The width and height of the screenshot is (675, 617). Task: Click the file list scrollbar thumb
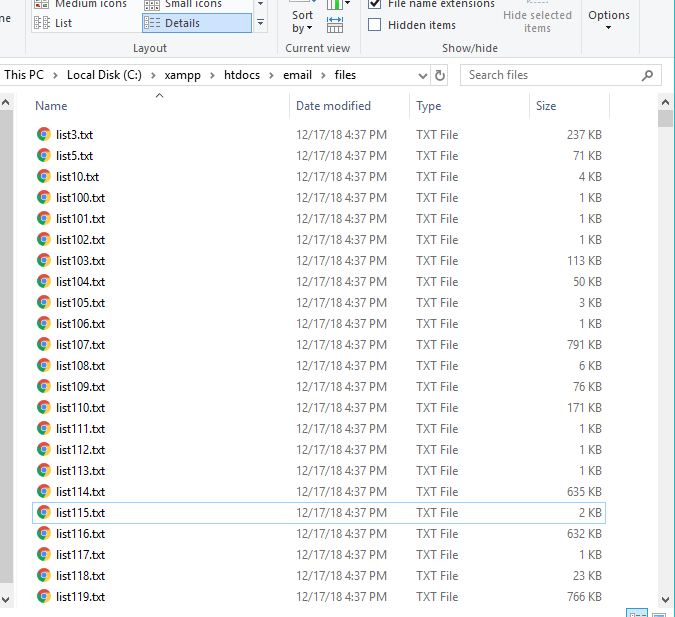click(x=666, y=118)
